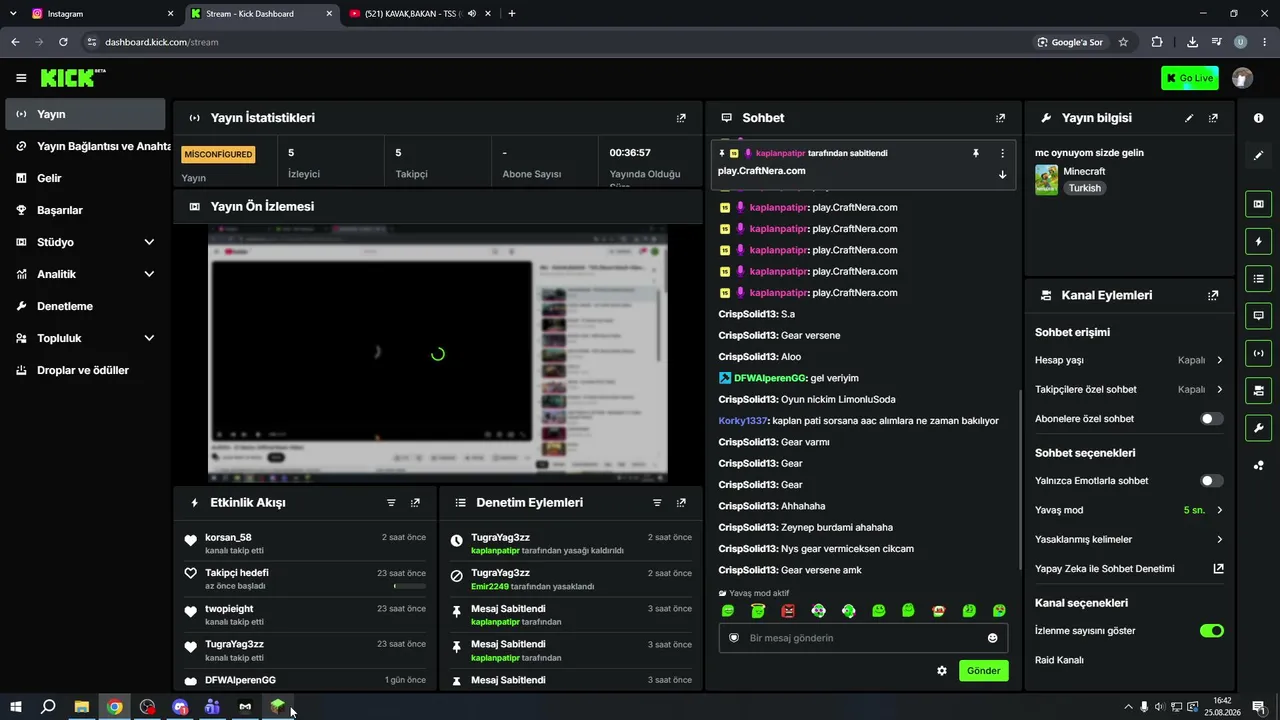The width and height of the screenshot is (1280, 720).
Task: Pop out the Sohbet chat panel
Action: pos(1000,118)
